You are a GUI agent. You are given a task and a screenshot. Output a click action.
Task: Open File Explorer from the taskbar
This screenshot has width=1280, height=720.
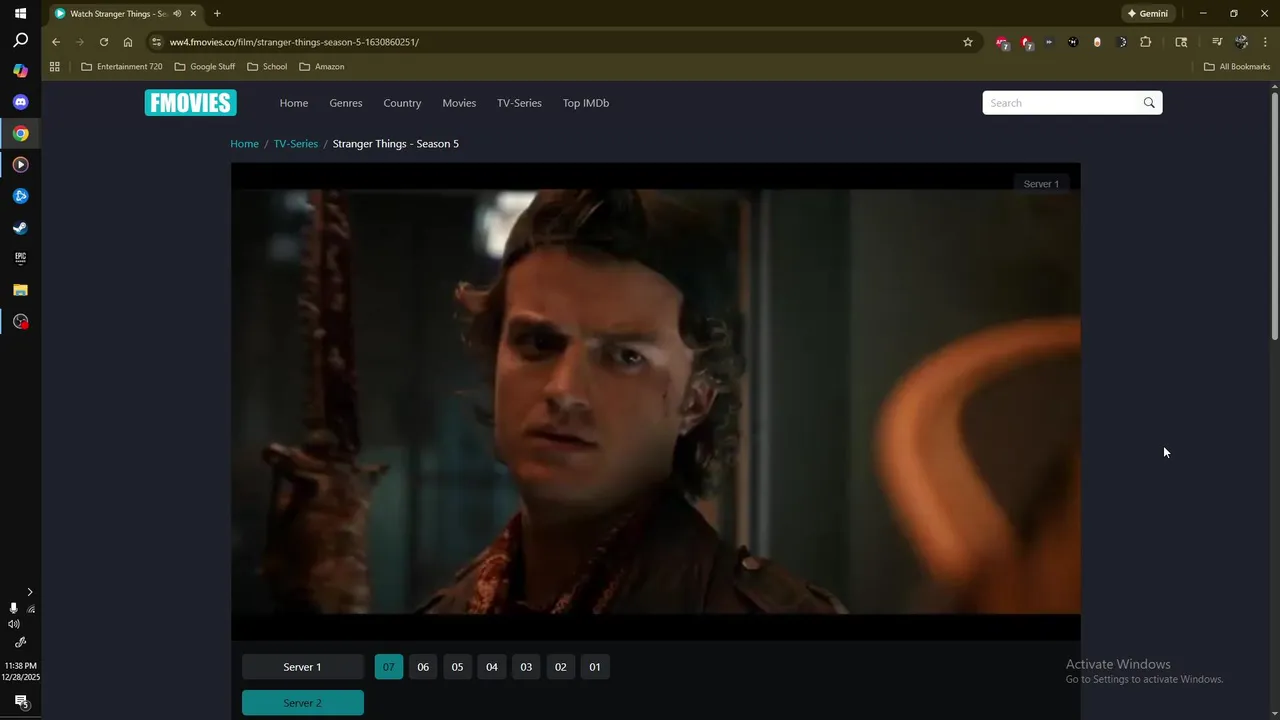[20, 290]
